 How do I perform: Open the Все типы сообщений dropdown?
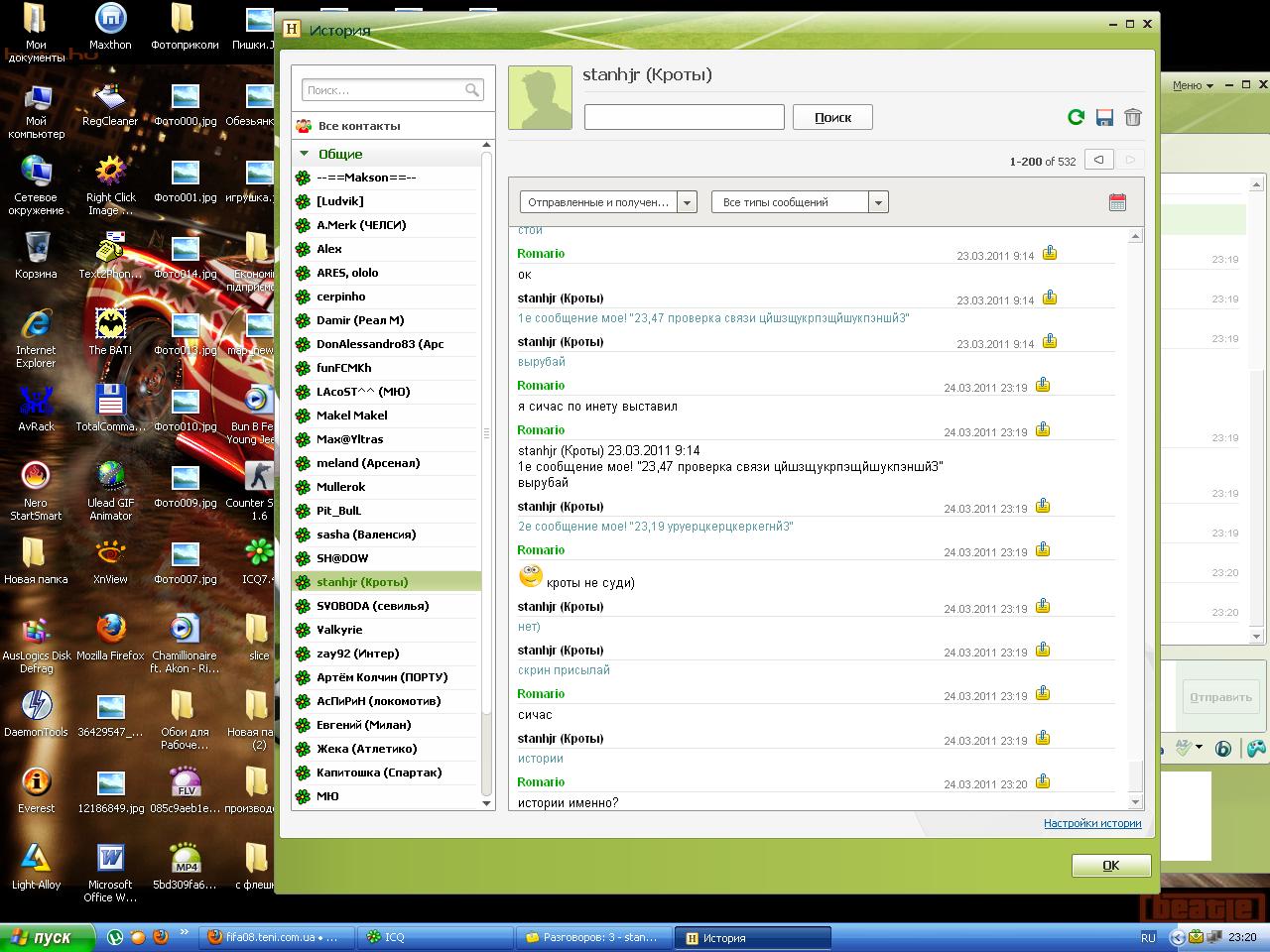point(800,202)
